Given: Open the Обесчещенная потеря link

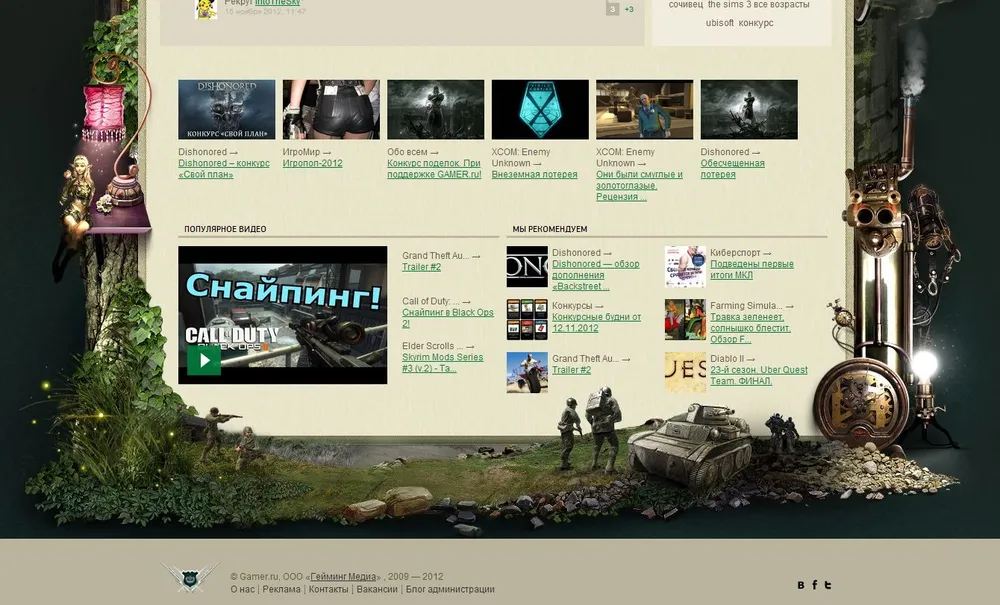Looking at the screenshot, I should (x=733, y=169).
